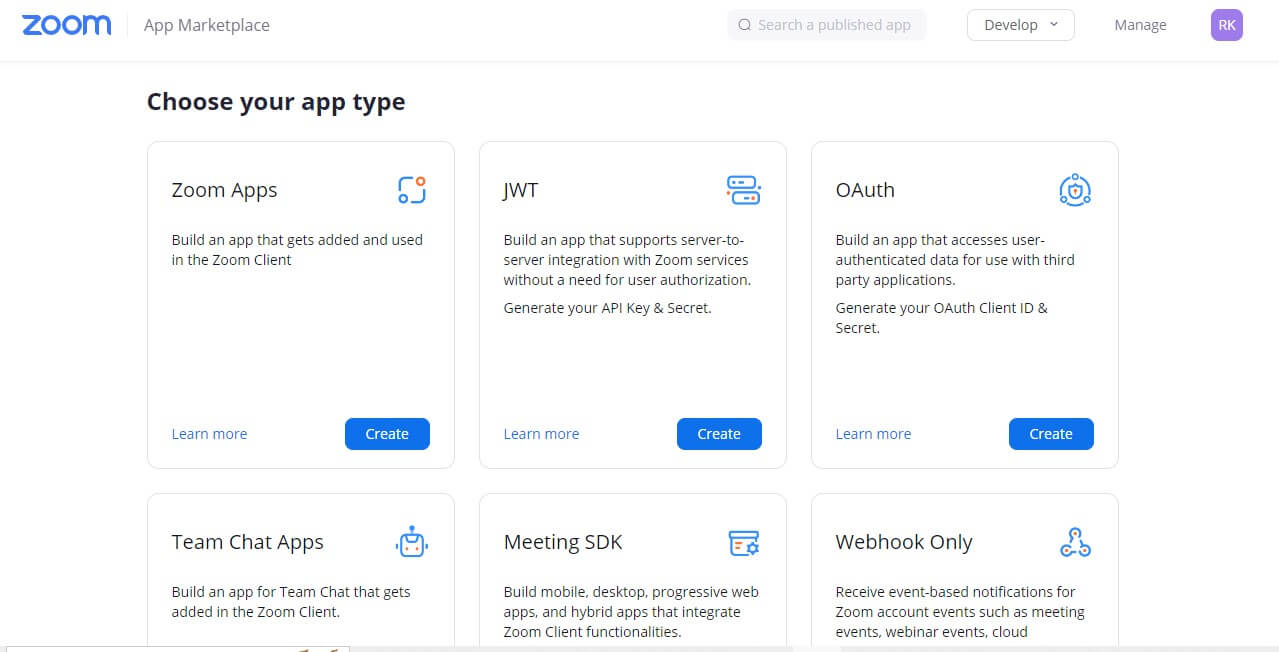Click the Zoom Apps title
The width and height of the screenshot is (1279, 652).
tap(224, 190)
